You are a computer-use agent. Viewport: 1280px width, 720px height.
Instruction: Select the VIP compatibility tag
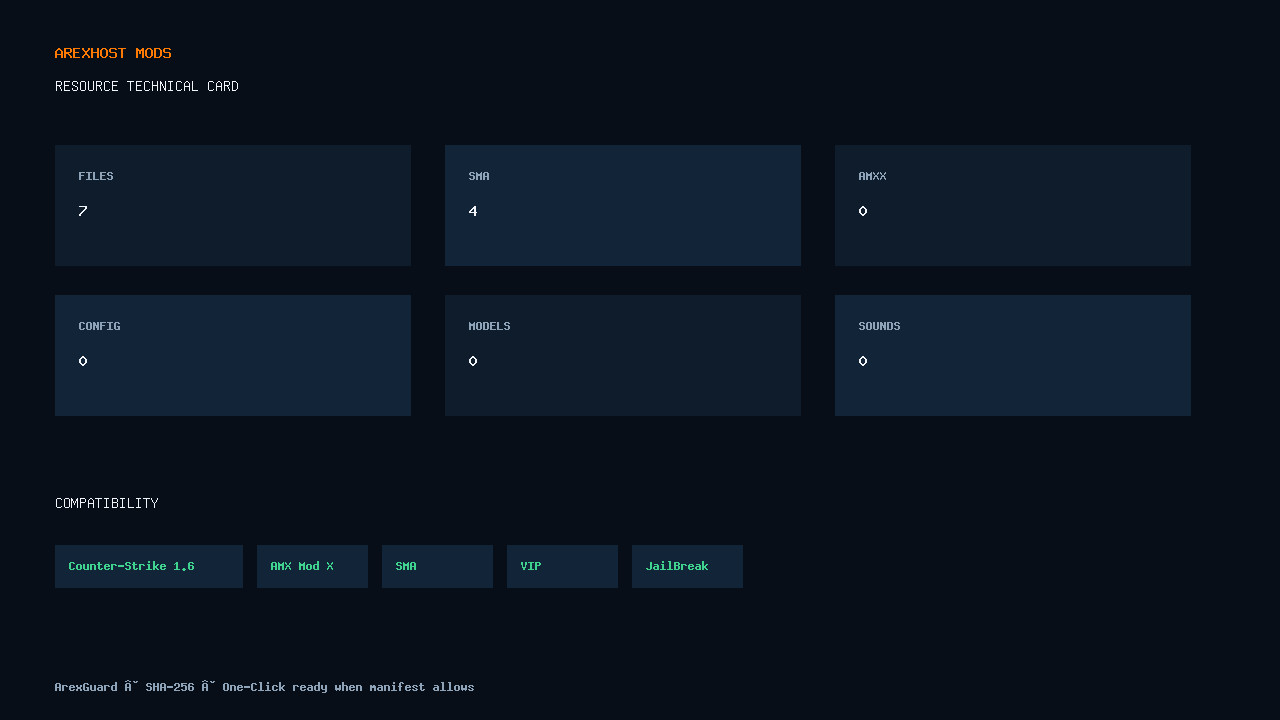pos(562,566)
